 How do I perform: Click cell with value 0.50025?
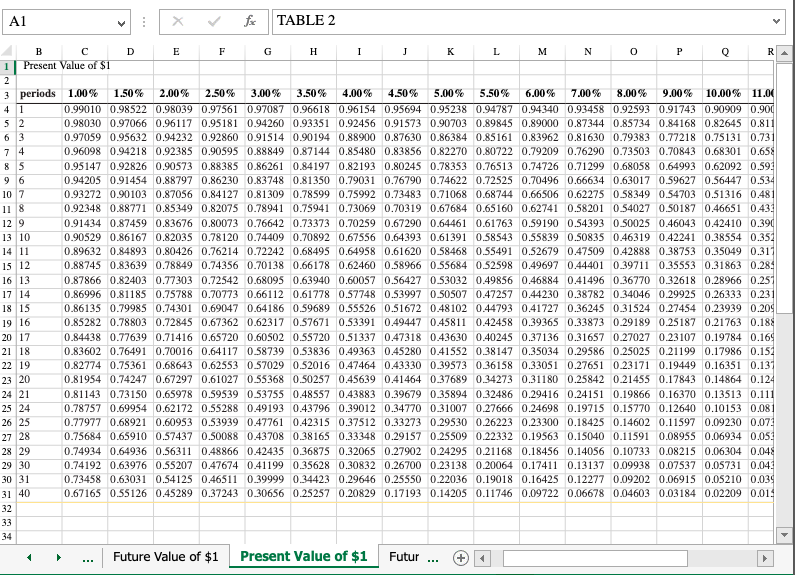tap(634, 223)
